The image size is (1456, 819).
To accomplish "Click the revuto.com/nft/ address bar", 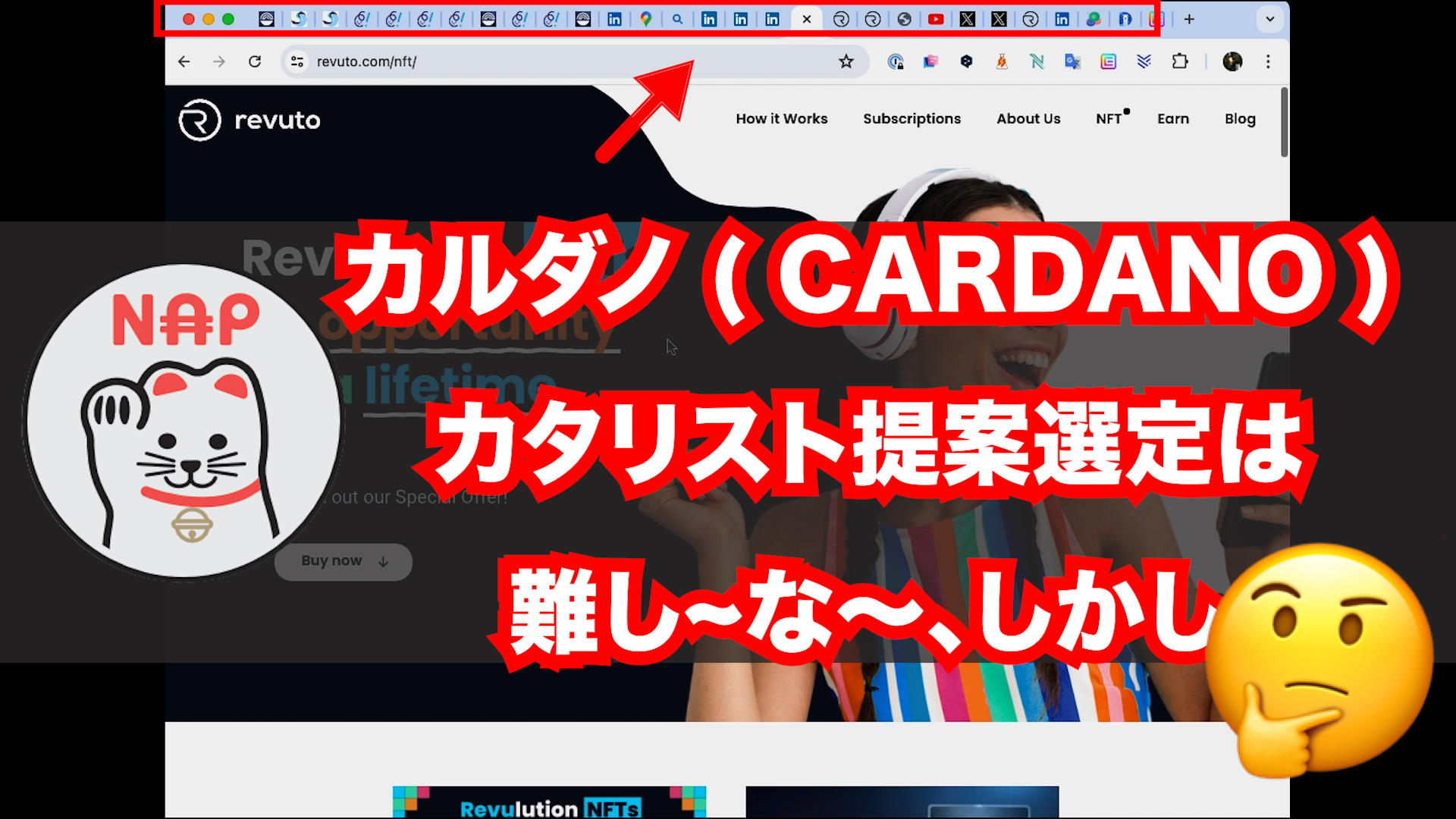I will (531, 61).
